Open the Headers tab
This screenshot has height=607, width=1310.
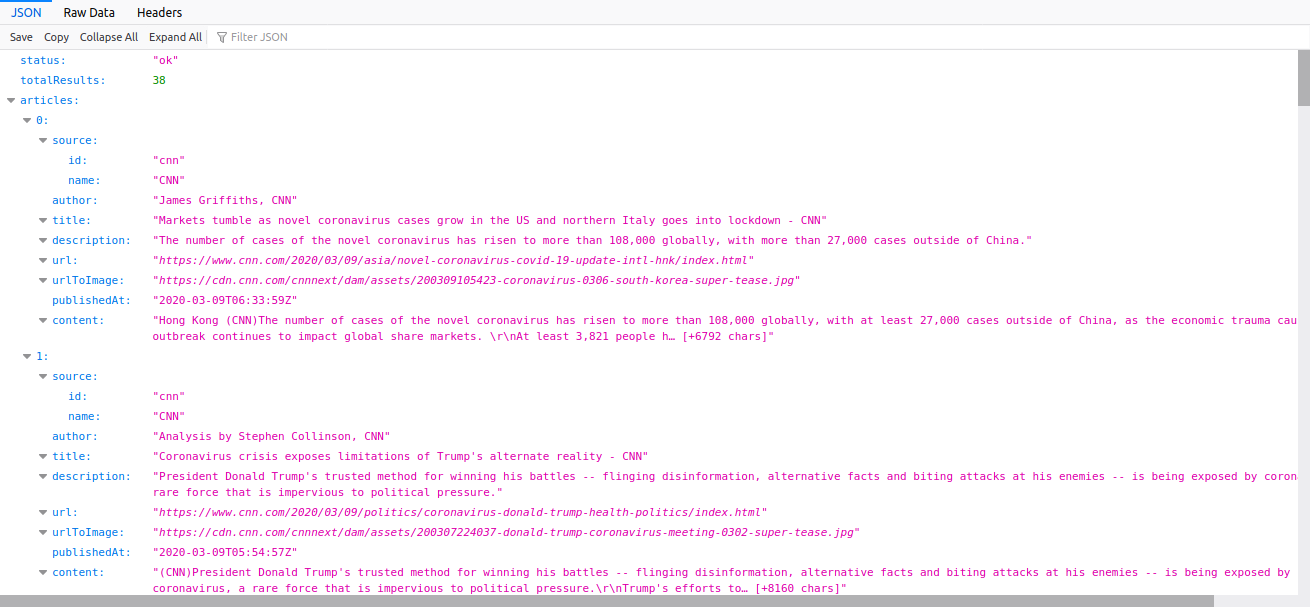point(159,13)
